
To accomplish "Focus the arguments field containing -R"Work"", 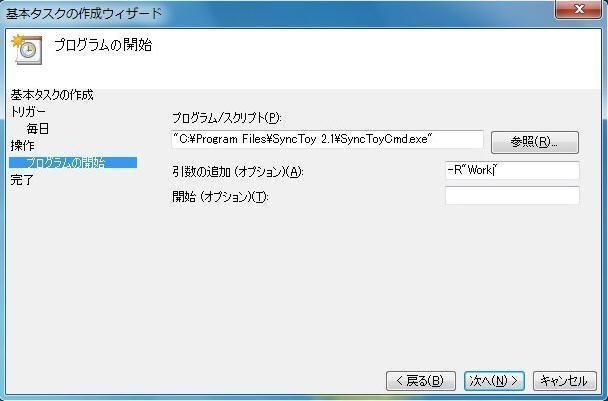I will click(512, 170).
